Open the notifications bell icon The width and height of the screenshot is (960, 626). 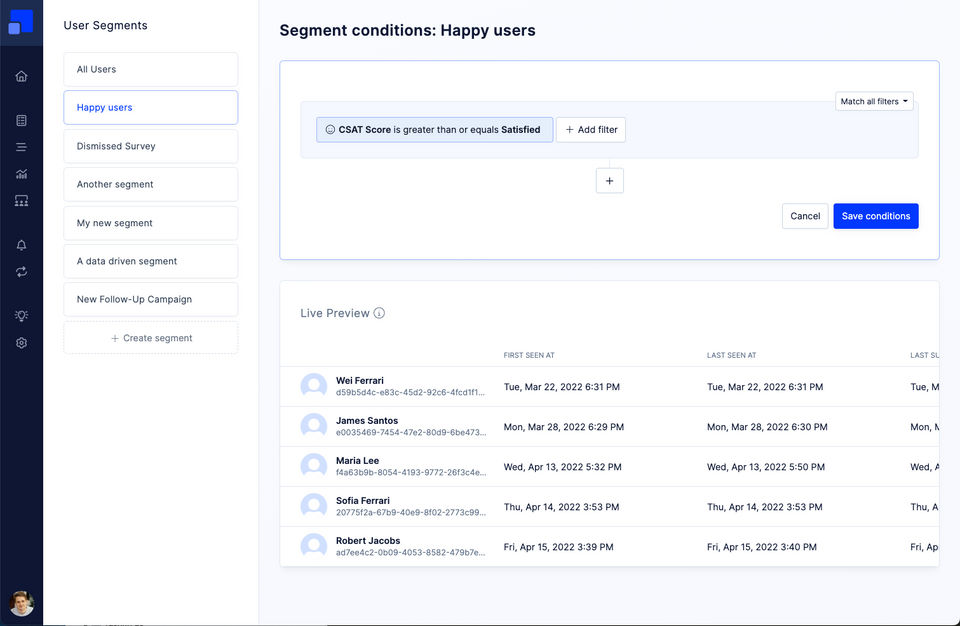pyautogui.click(x=21, y=245)
